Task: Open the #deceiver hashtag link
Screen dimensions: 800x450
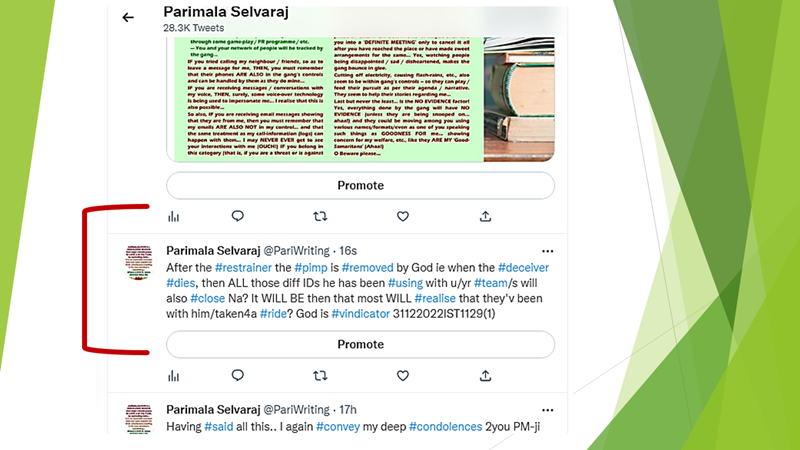Action: click(x=523, y=268)
